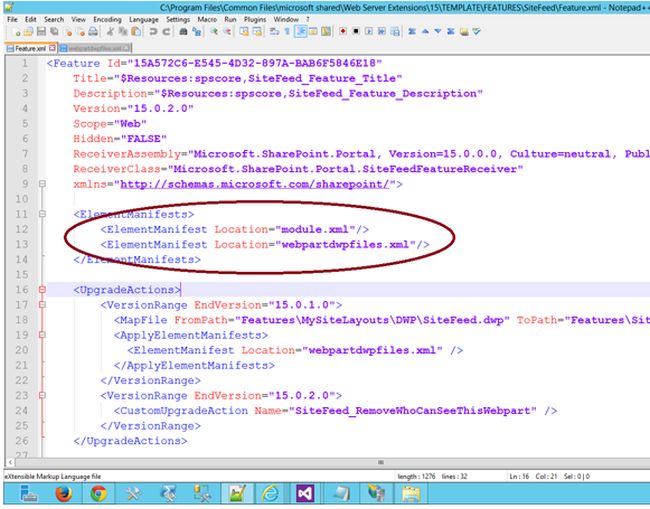The width and height of the screenshot is (650, 509).
Task: Click the Save recorded macro icon
Action: 395,32
